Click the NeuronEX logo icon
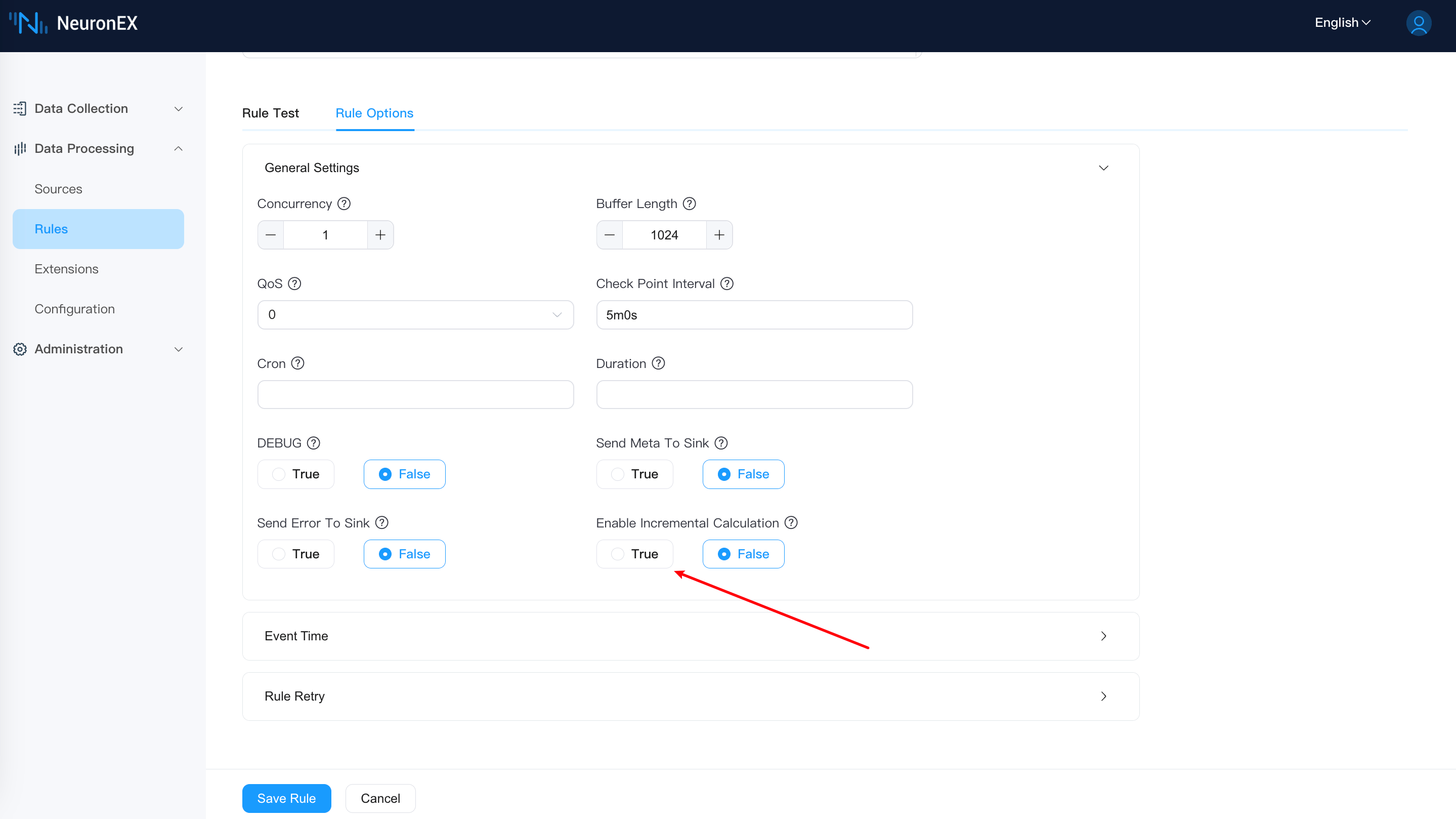This screenshot has width=1456, height=819. [x=28, y=23]
